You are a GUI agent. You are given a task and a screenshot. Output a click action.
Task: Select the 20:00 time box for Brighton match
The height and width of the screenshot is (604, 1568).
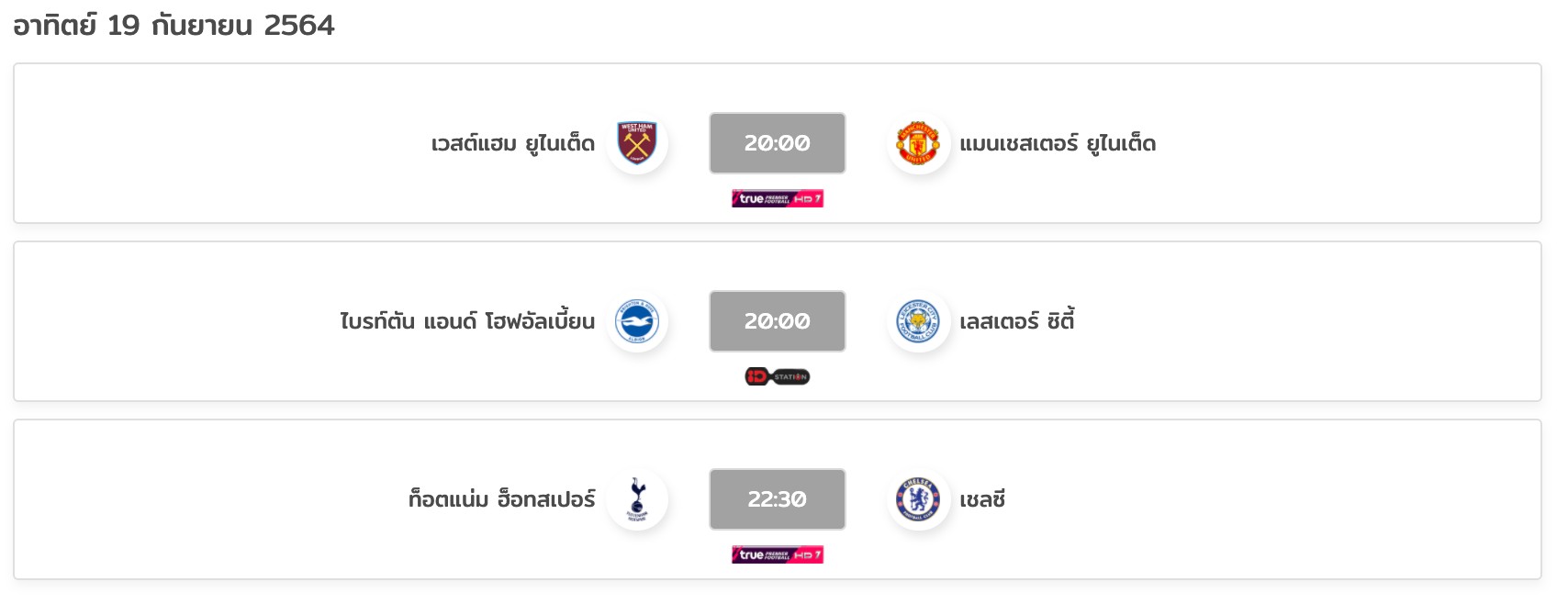[778, 321]
